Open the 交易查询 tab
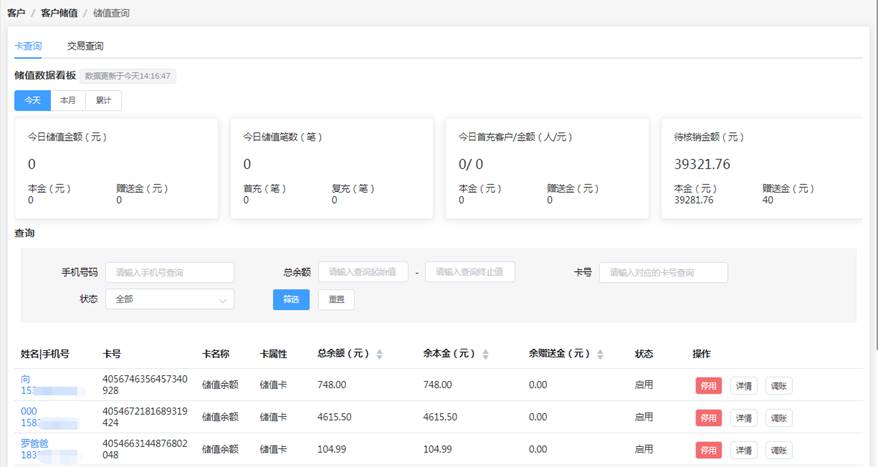878x467 pixels. click(x=85, y=46)
